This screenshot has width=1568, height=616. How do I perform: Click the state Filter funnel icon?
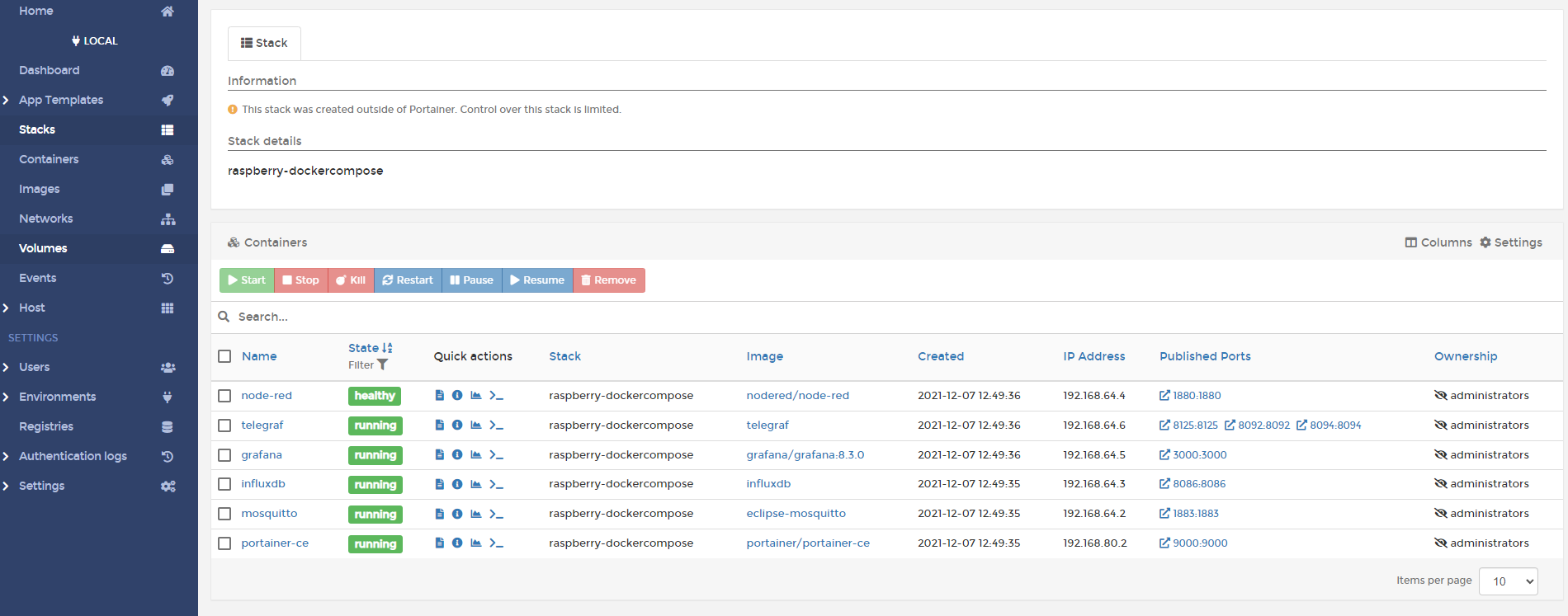point(383,365)
